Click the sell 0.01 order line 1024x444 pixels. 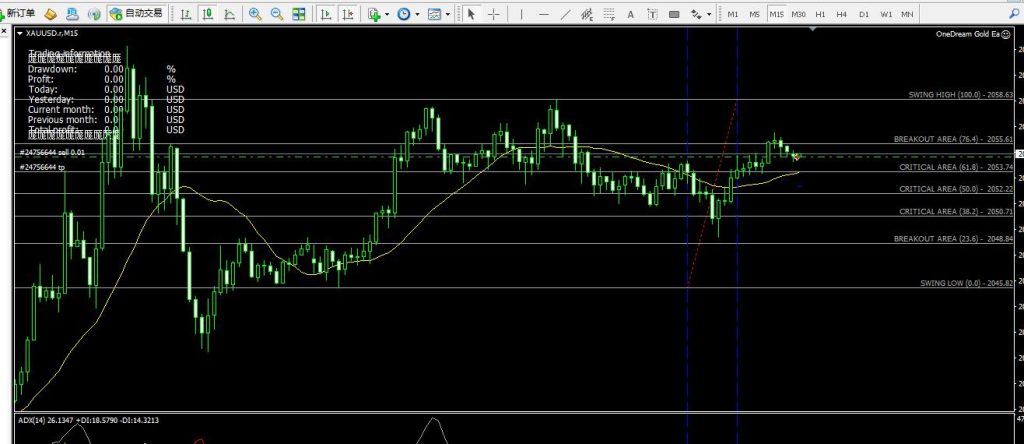pos(60,151)
